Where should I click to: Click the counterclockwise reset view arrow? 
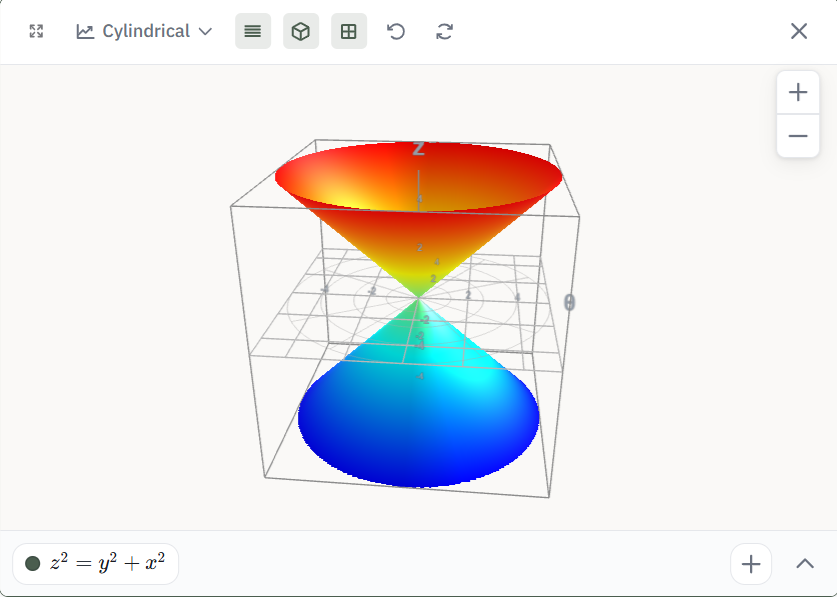pyautogui.click(x=396, y=31)
